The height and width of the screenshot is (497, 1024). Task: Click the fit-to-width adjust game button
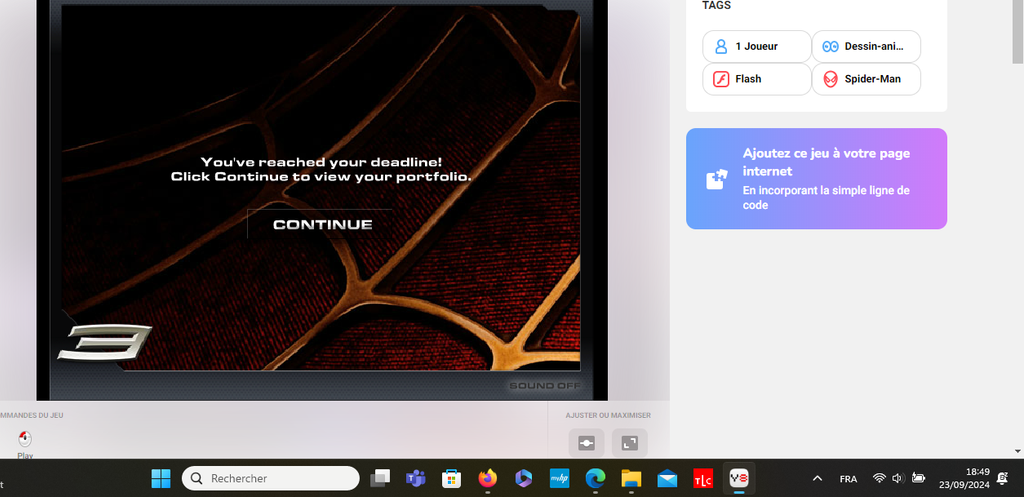click(x=586, y=442)
